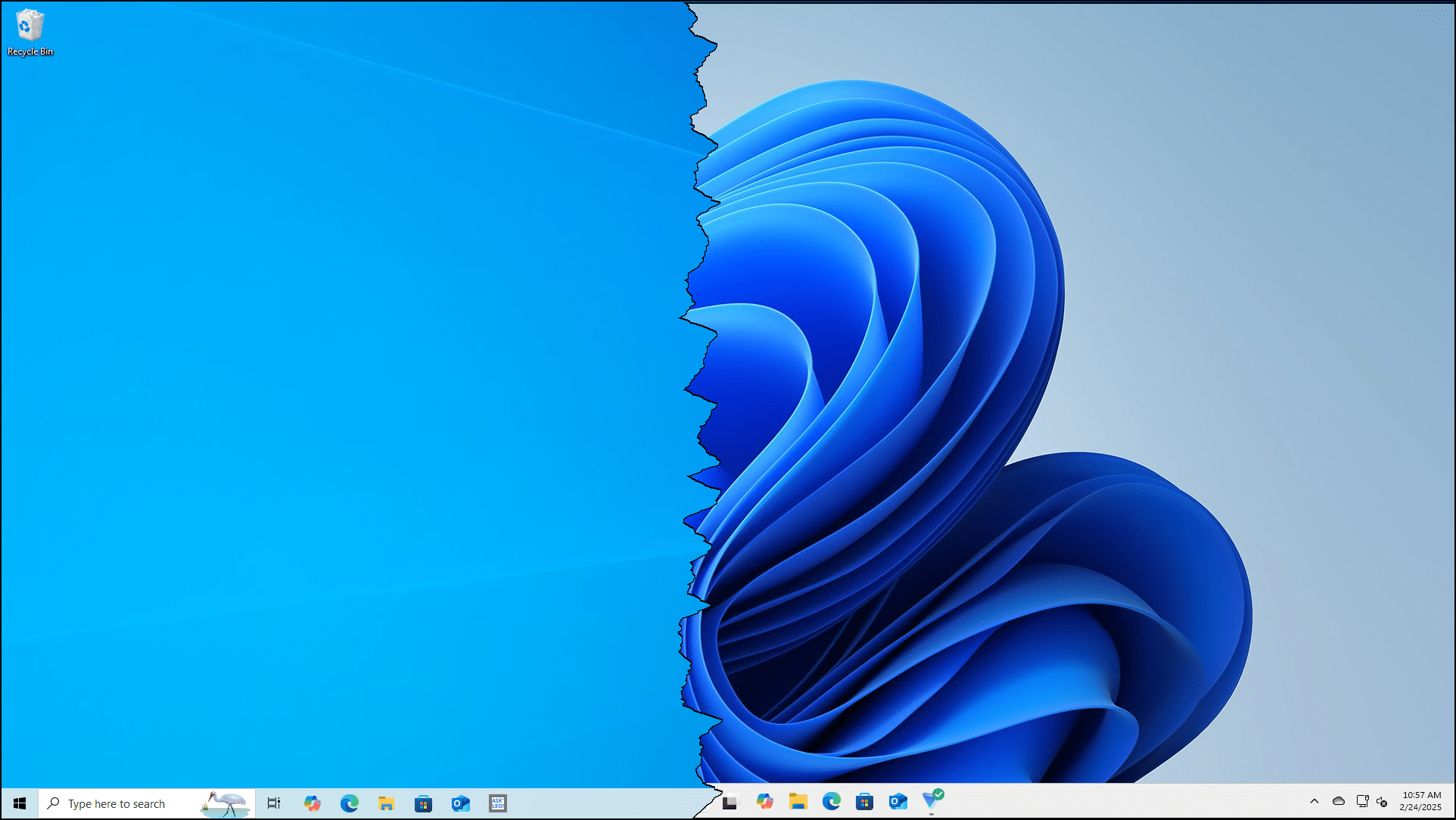The width and height of the screenshot is (1456, 820).
Task: Open Task View on the Windows 10 taskbar
Action: [x=273, y=803]
